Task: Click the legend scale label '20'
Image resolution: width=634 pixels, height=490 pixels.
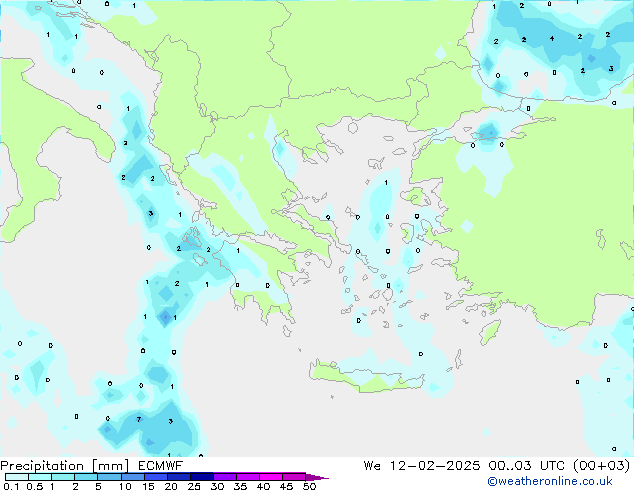Action: [171, 486]
